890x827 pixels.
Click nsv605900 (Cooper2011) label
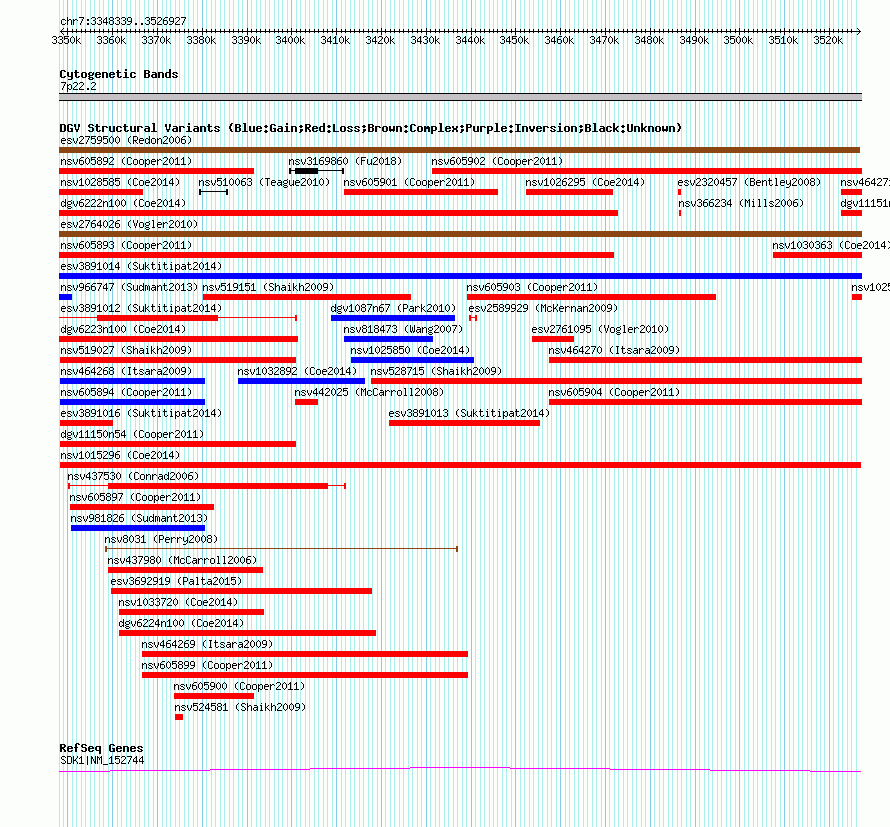239,686
